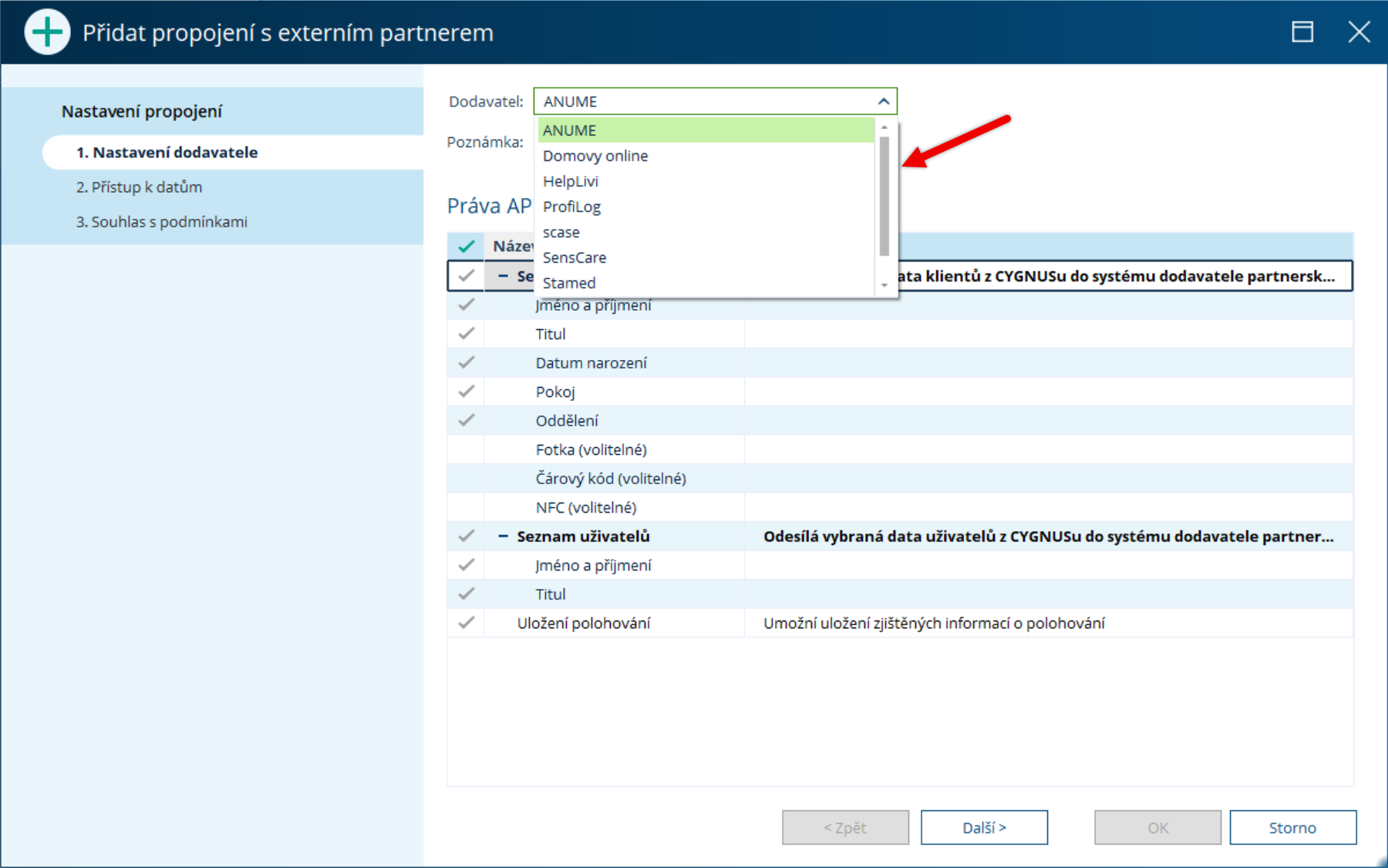Select Fotka (volitelné) row text
This screenshot has width=1388, height=868.
pos(591,449)
